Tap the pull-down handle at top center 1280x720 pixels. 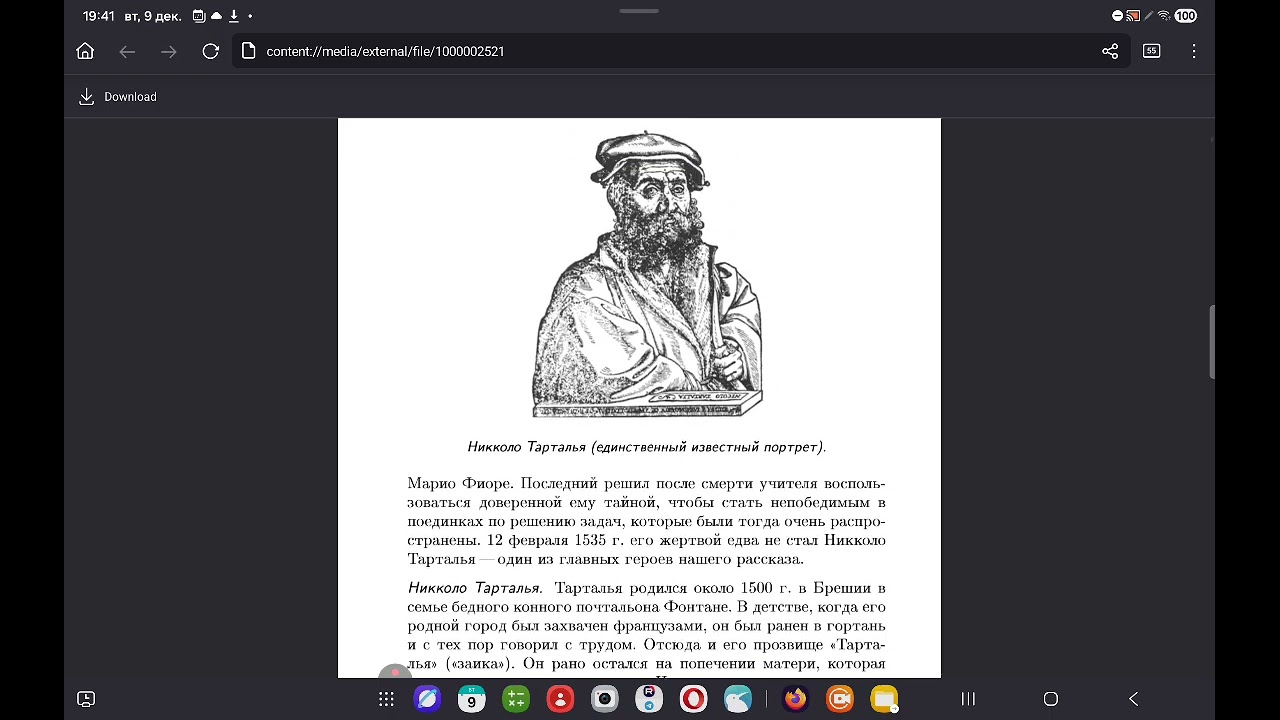(639, 11)
